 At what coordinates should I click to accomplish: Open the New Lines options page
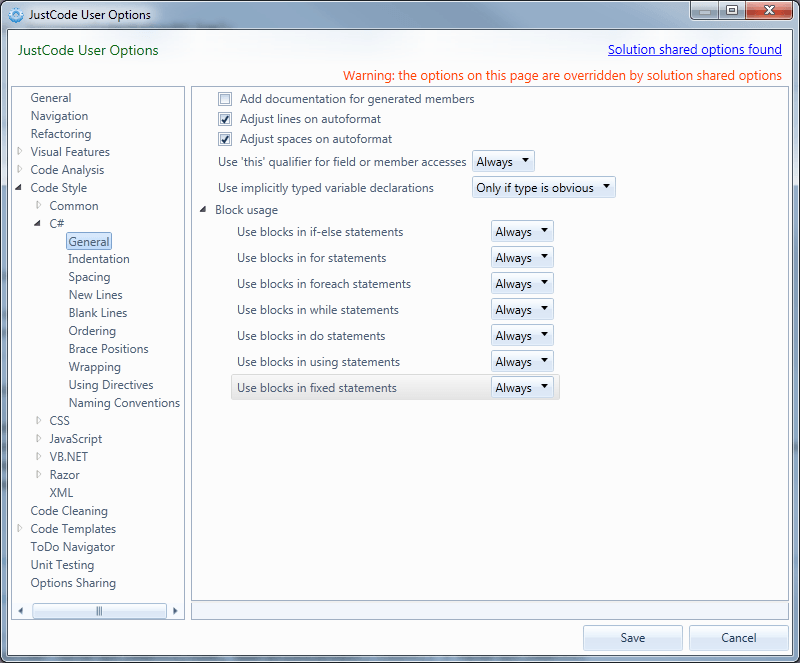pyautogui.click(x=95, y=294)
